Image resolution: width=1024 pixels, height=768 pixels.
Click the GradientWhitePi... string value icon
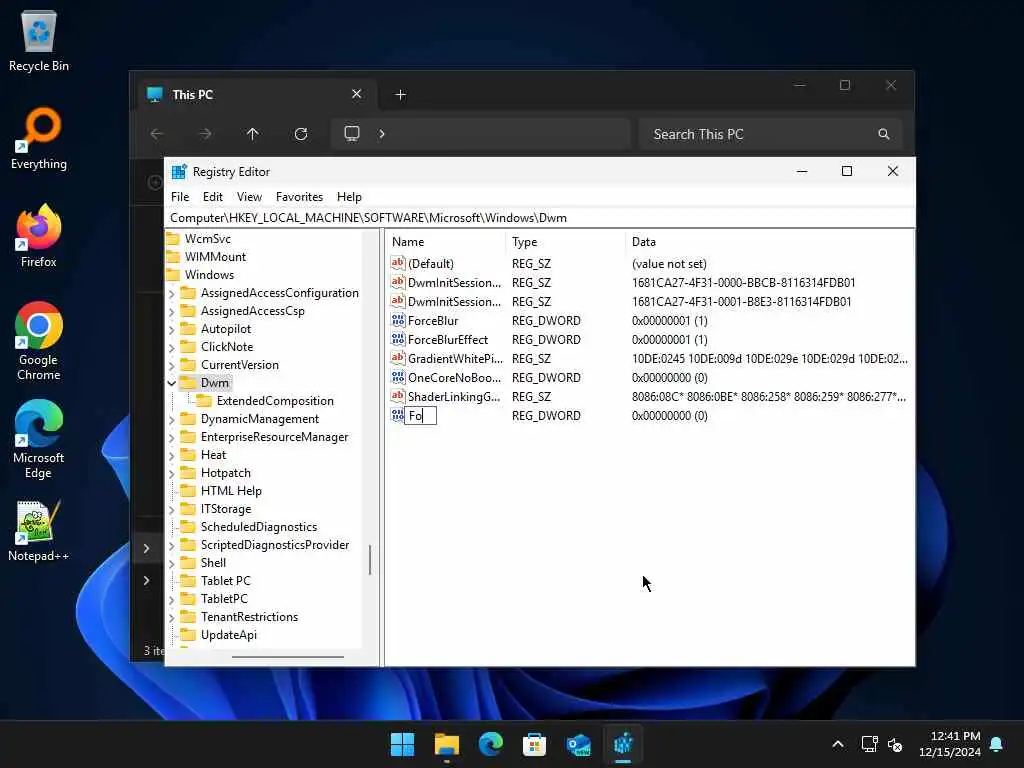pyautogui.click(x=398, y=359)
